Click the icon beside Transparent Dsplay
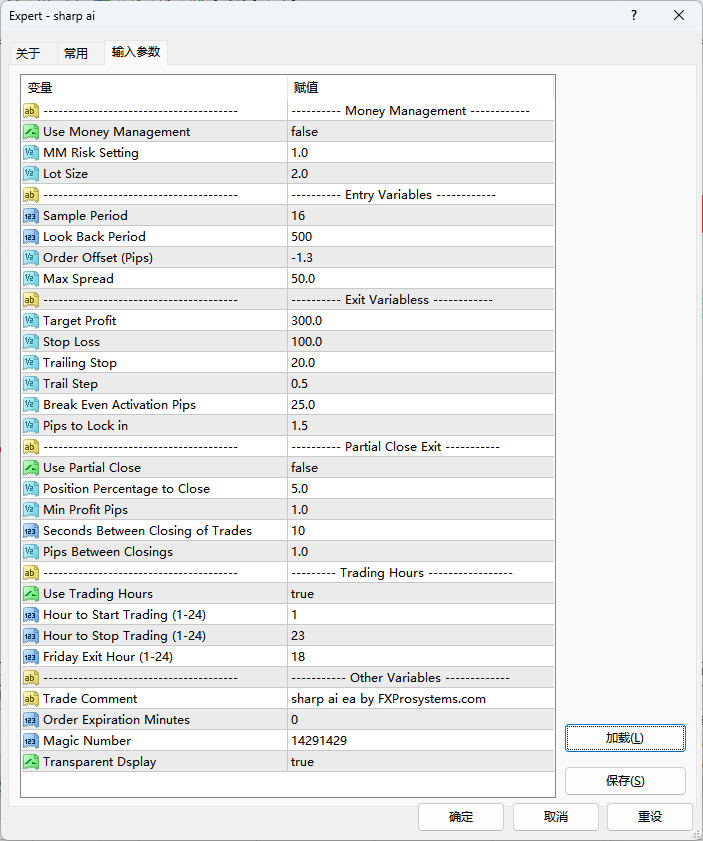 31,762
